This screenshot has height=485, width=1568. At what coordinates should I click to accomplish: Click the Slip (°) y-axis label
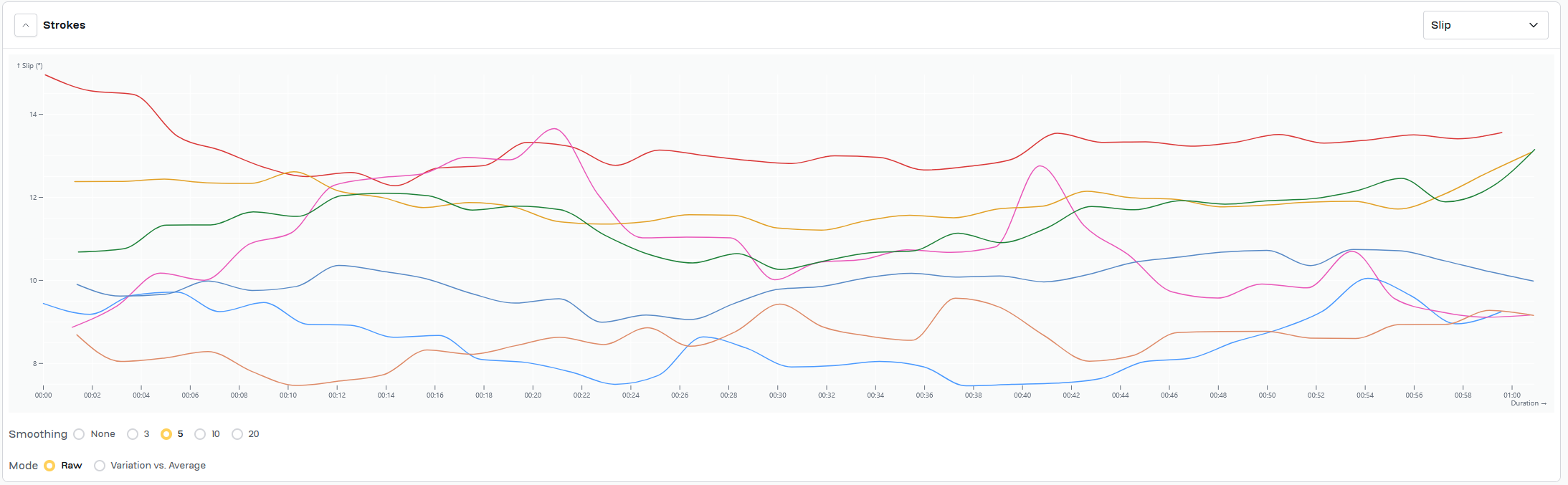point(29,66)
